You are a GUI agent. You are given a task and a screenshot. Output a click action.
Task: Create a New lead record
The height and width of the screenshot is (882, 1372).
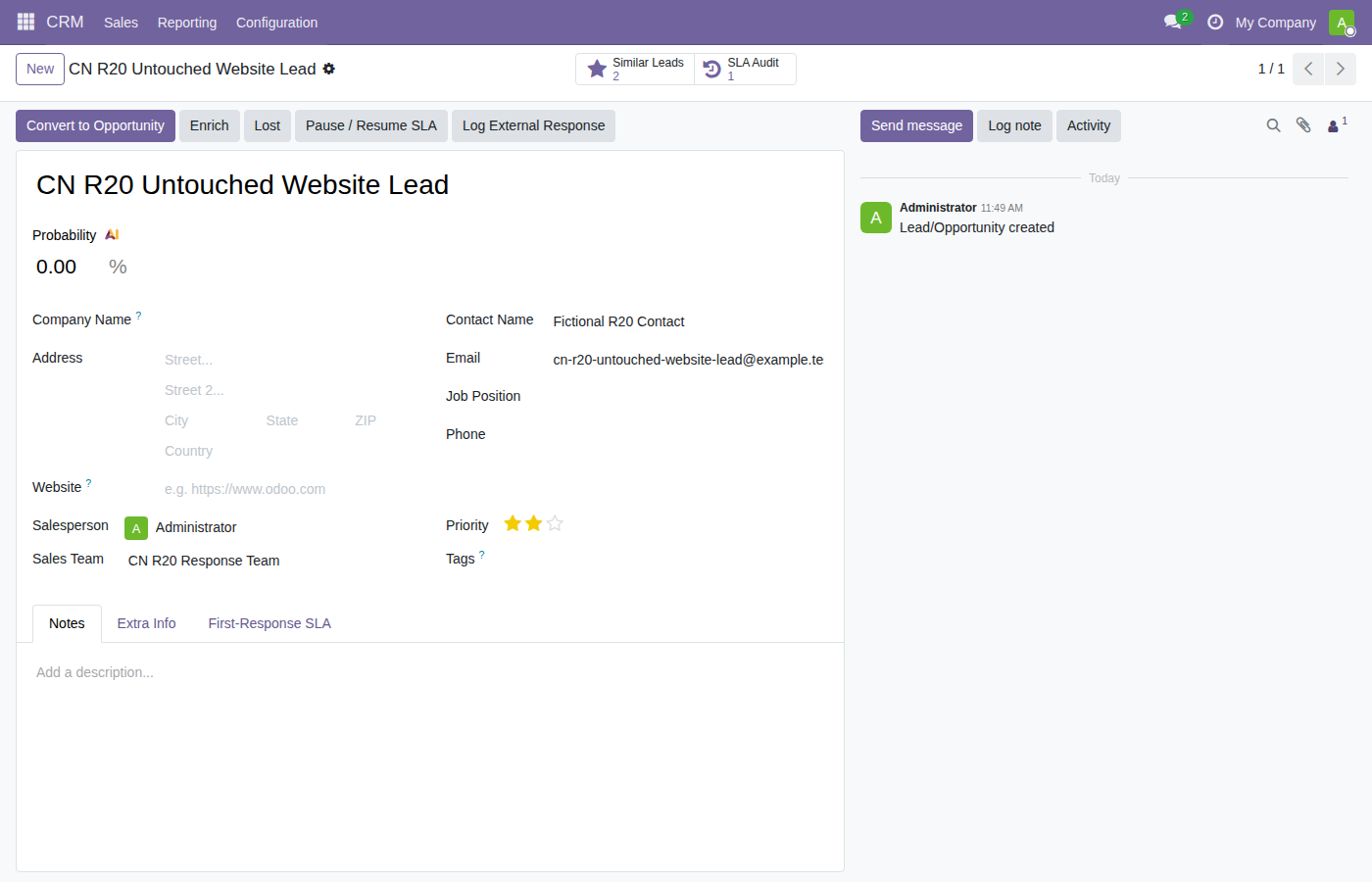click(x=40, y=69)
